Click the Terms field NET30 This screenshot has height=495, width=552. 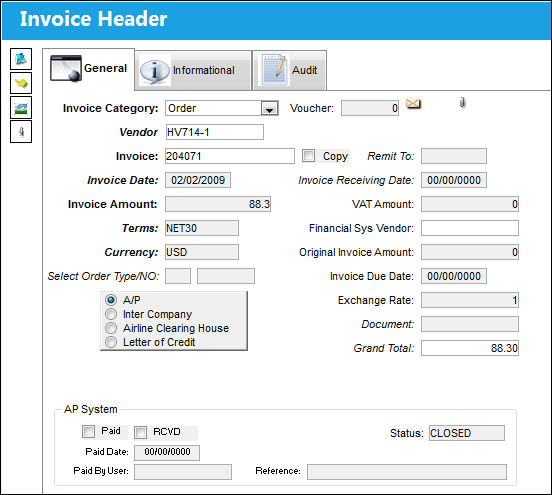click(x=202, y=228)
